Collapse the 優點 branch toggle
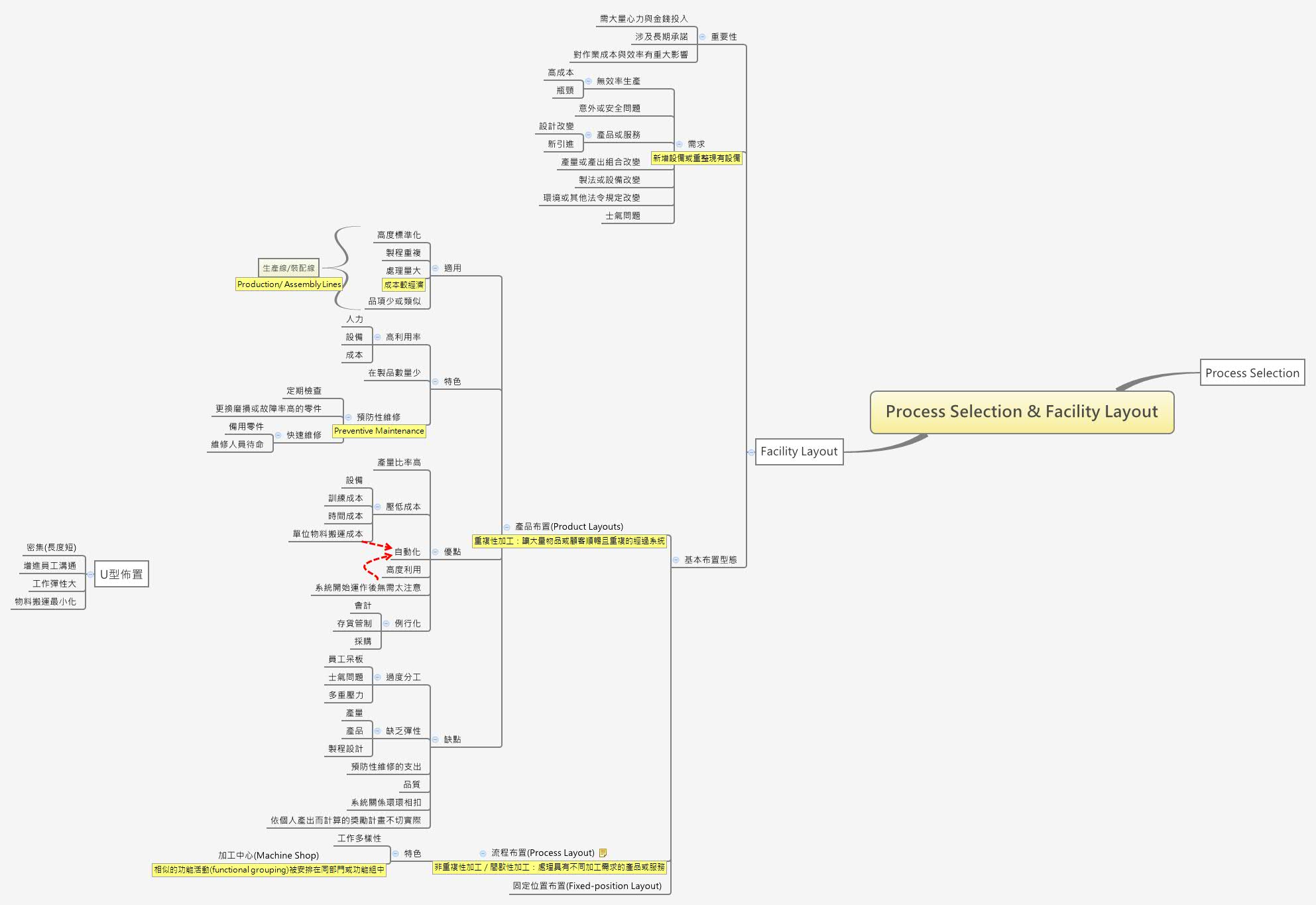This screenshot has width=1316, height=905. (x=436, y=552)
